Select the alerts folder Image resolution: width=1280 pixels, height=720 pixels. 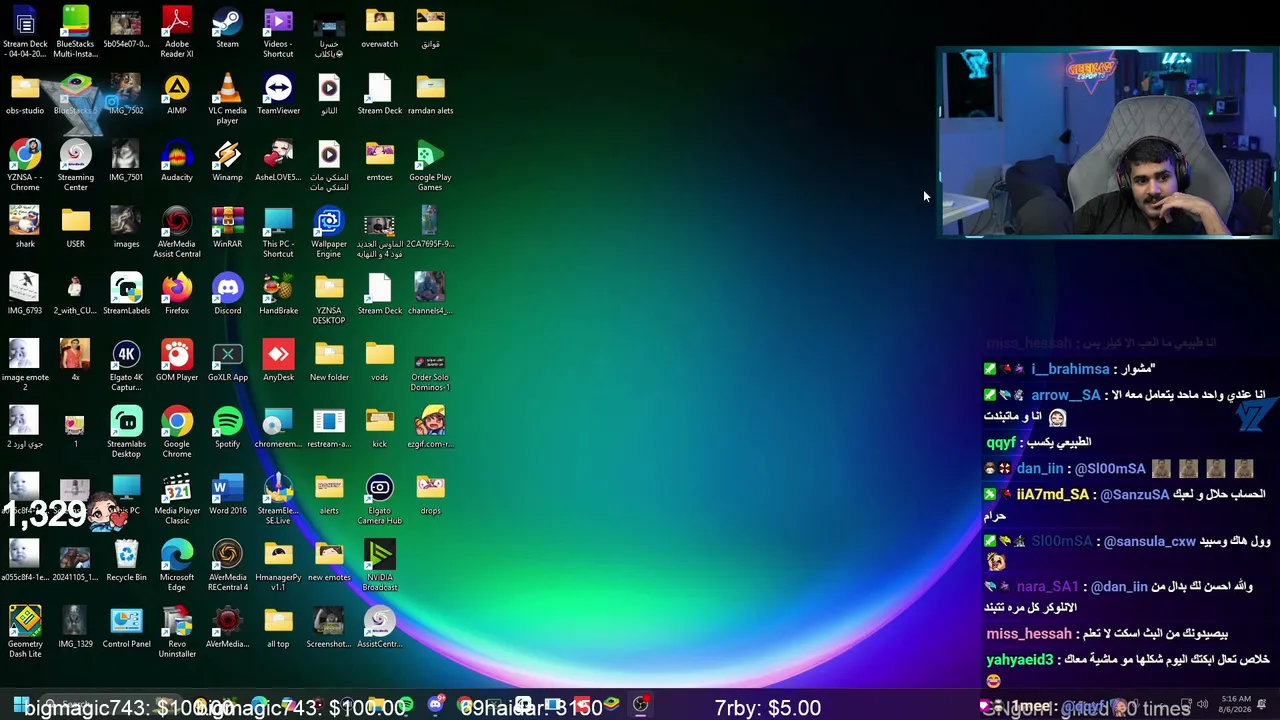[329, 494]
